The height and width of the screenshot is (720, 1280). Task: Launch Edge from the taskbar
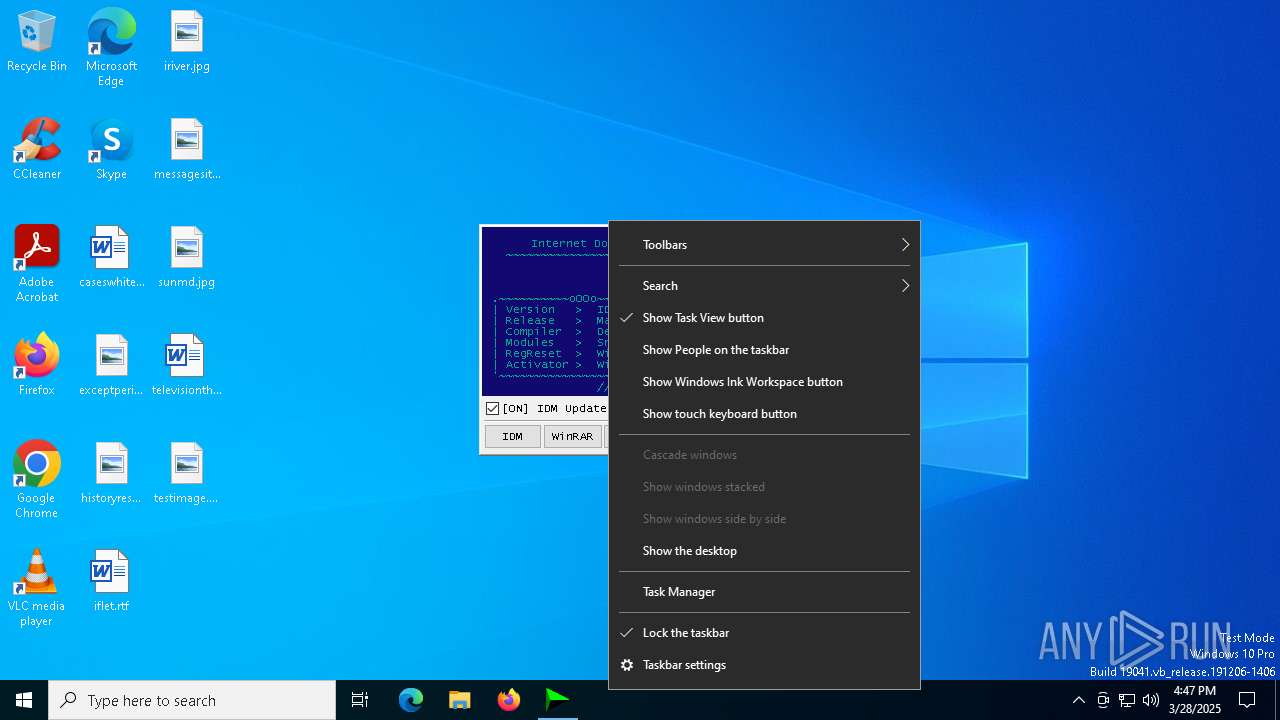[x=411, y=700]
